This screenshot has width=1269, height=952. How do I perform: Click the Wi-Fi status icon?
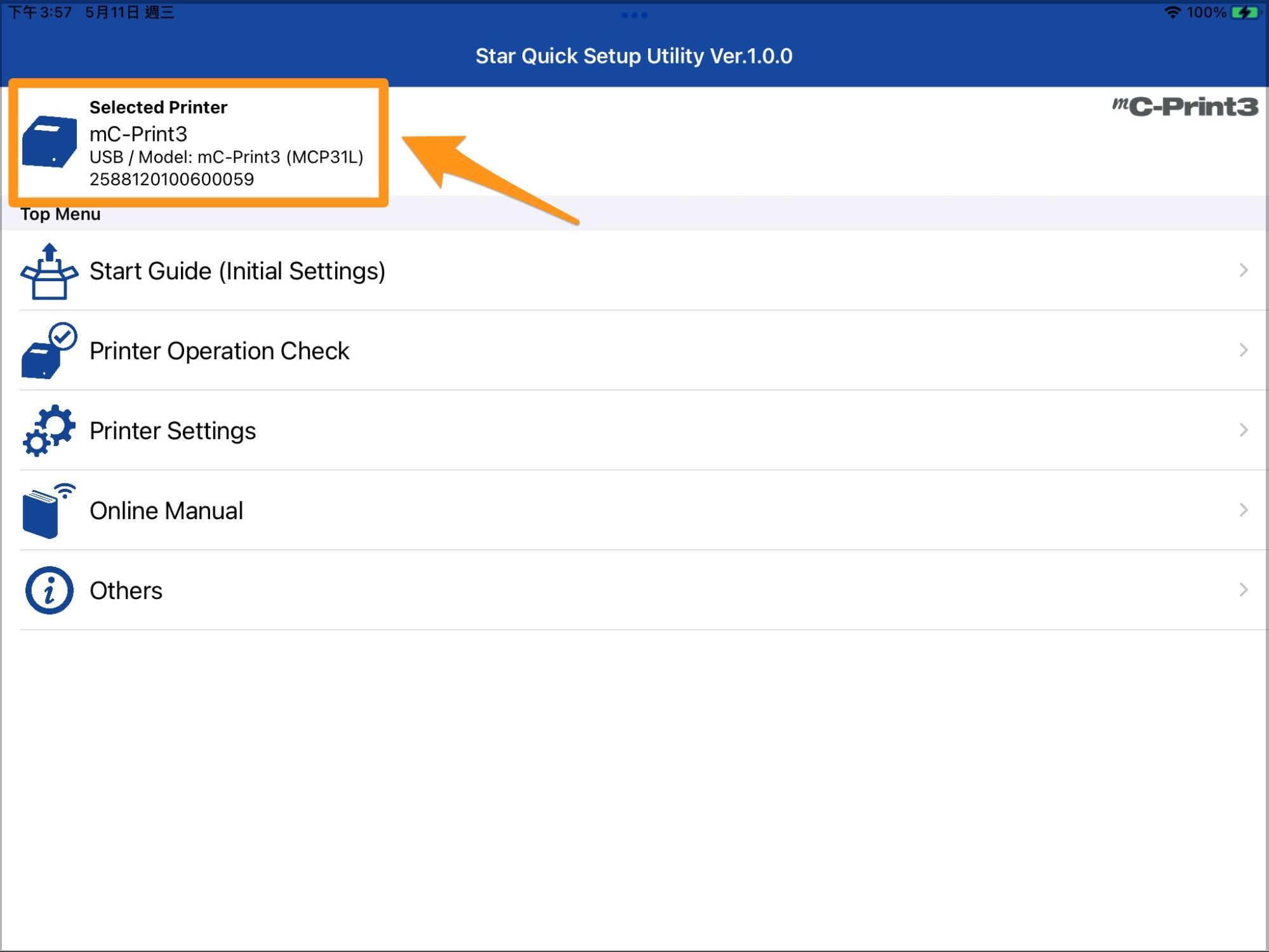(x=1172, y=12)
